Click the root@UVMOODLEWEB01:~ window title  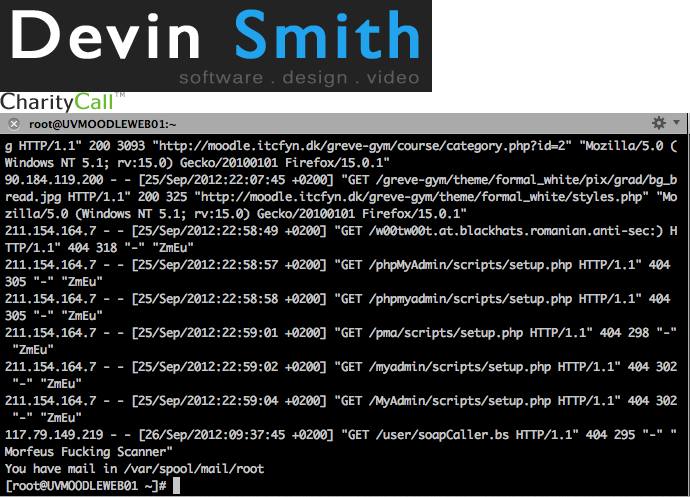tap(102, 124)
